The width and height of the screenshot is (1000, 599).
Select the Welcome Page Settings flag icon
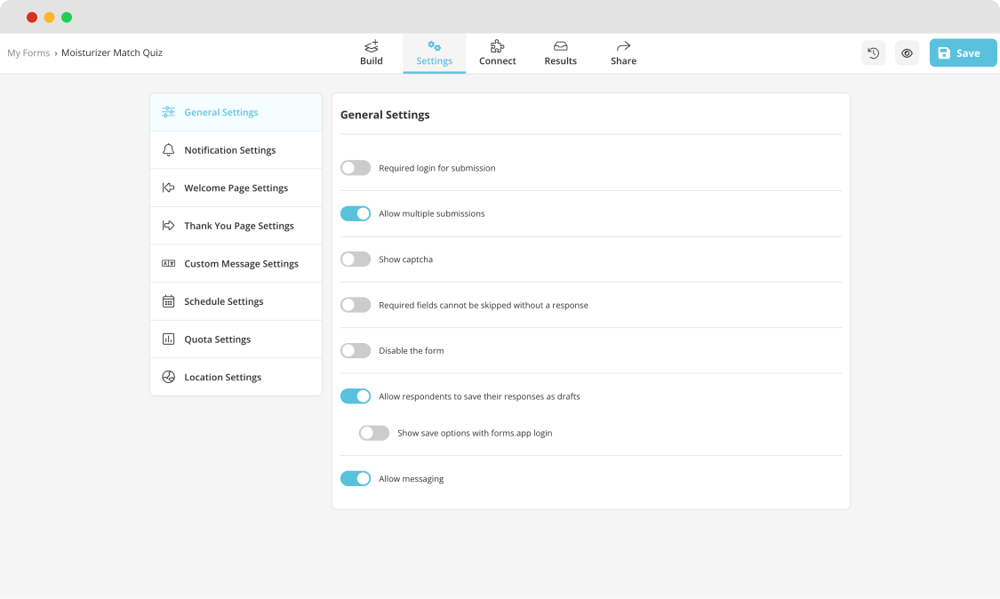click(169, 187)
